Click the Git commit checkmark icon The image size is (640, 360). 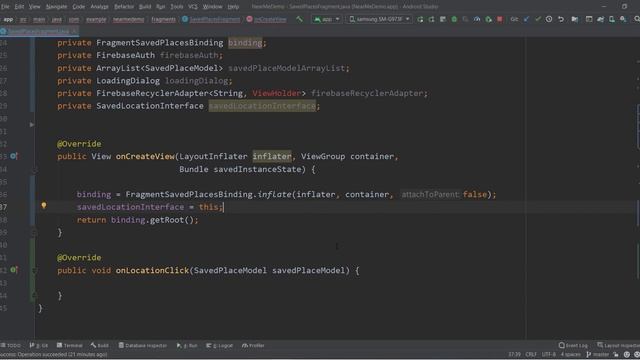pyautogui.click(x=538, y=19)
